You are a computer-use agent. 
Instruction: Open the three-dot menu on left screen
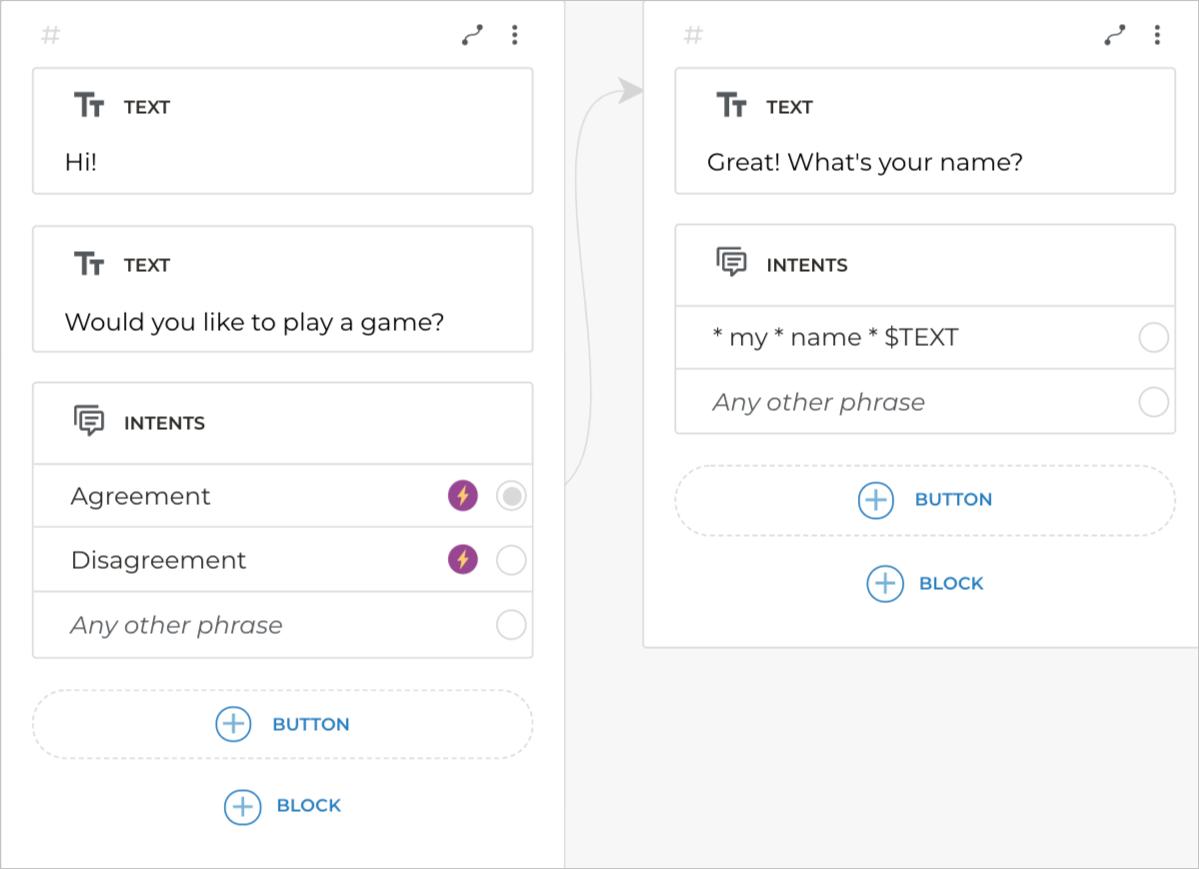(x=514, y=36)
